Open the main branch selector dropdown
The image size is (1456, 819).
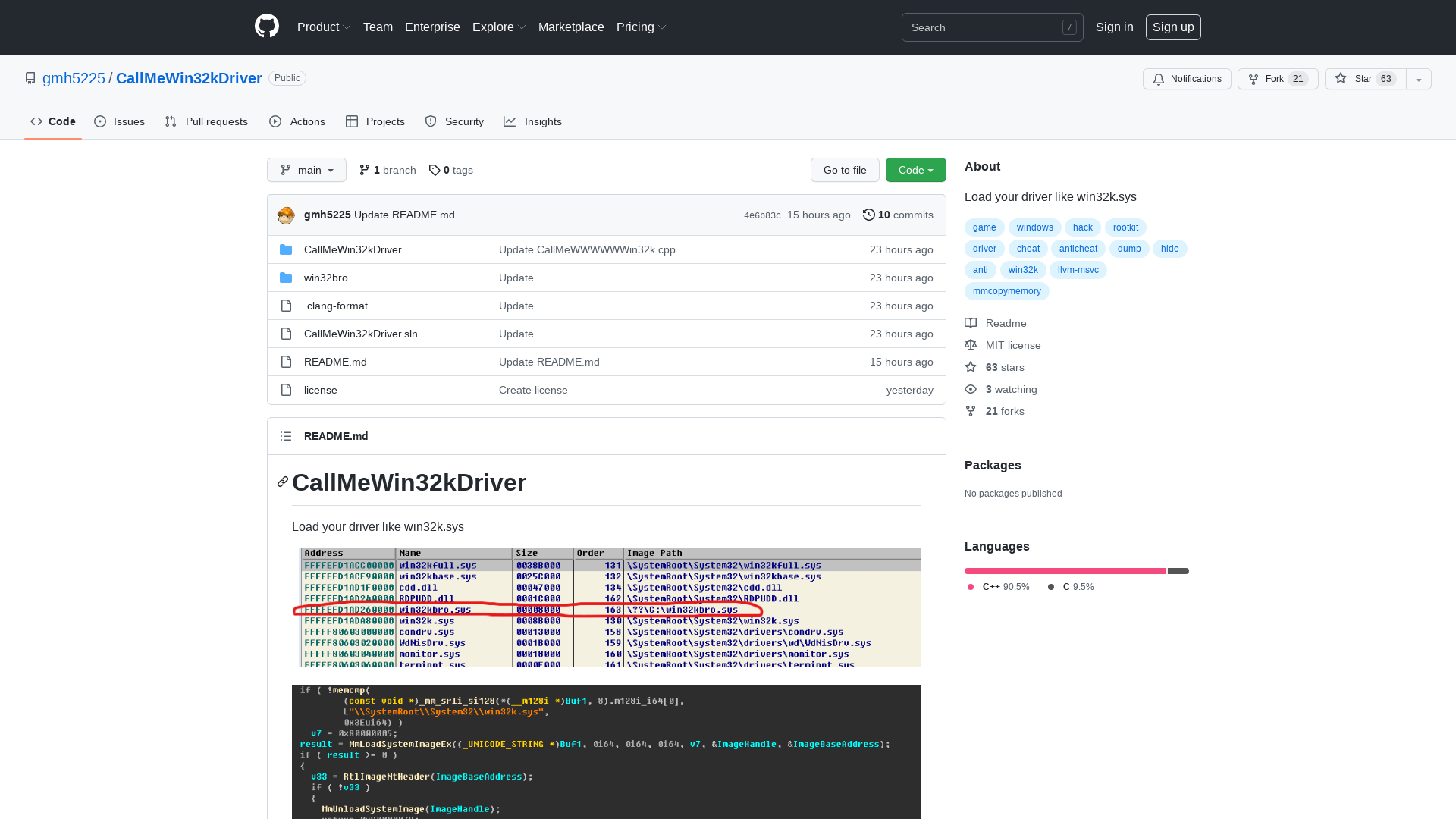click(306, 170)
